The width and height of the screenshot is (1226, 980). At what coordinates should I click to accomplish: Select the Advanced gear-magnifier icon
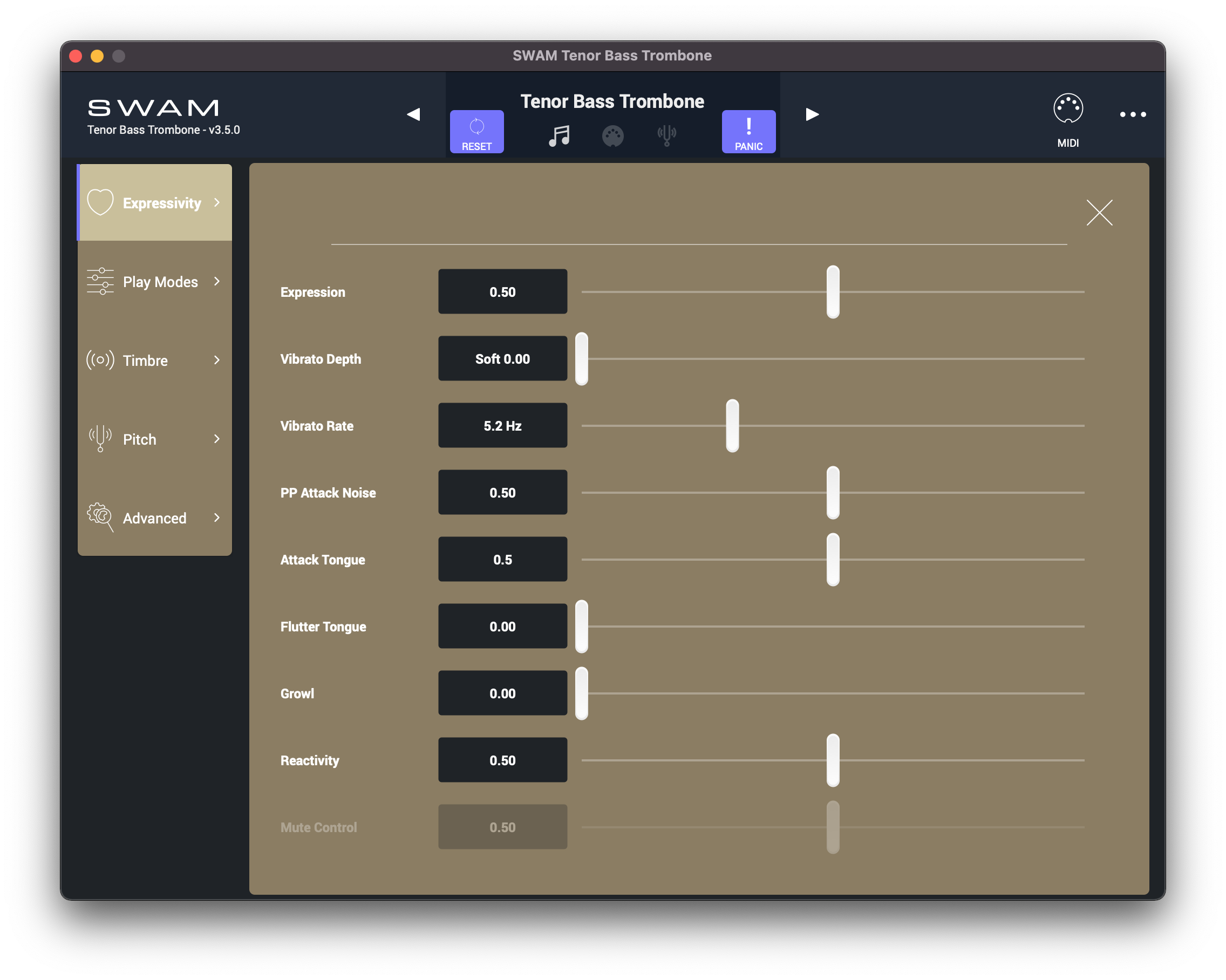pyautogui.click(x=100, y=517)
